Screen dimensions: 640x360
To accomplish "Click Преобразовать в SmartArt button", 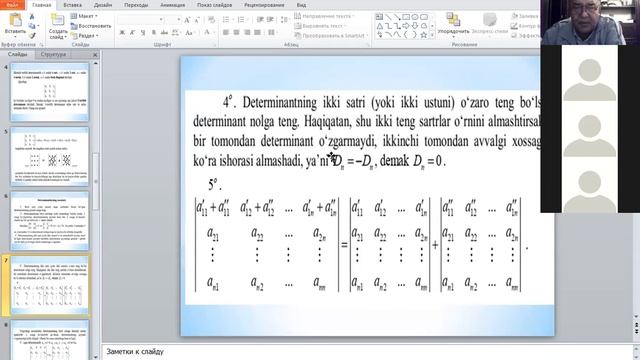I will 330,36.
